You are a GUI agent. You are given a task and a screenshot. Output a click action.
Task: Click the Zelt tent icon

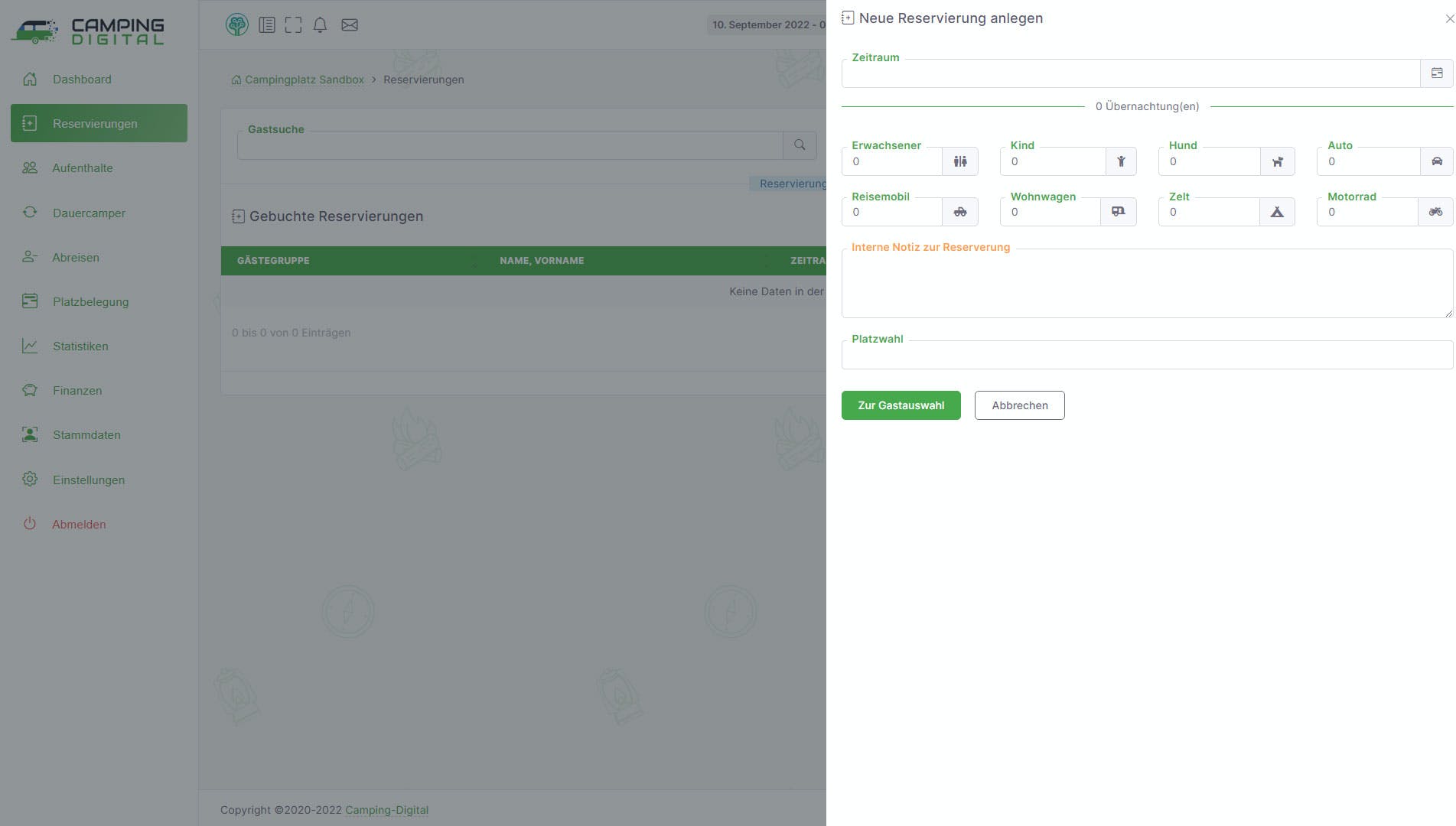(x=1277, y=212)
